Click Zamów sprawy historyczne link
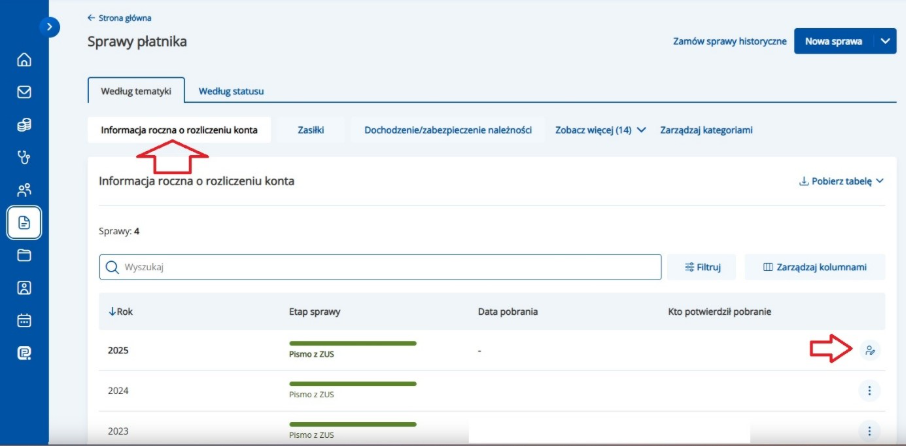The width and height of the screenshot is (906, 447). click(x=729, y=42)
